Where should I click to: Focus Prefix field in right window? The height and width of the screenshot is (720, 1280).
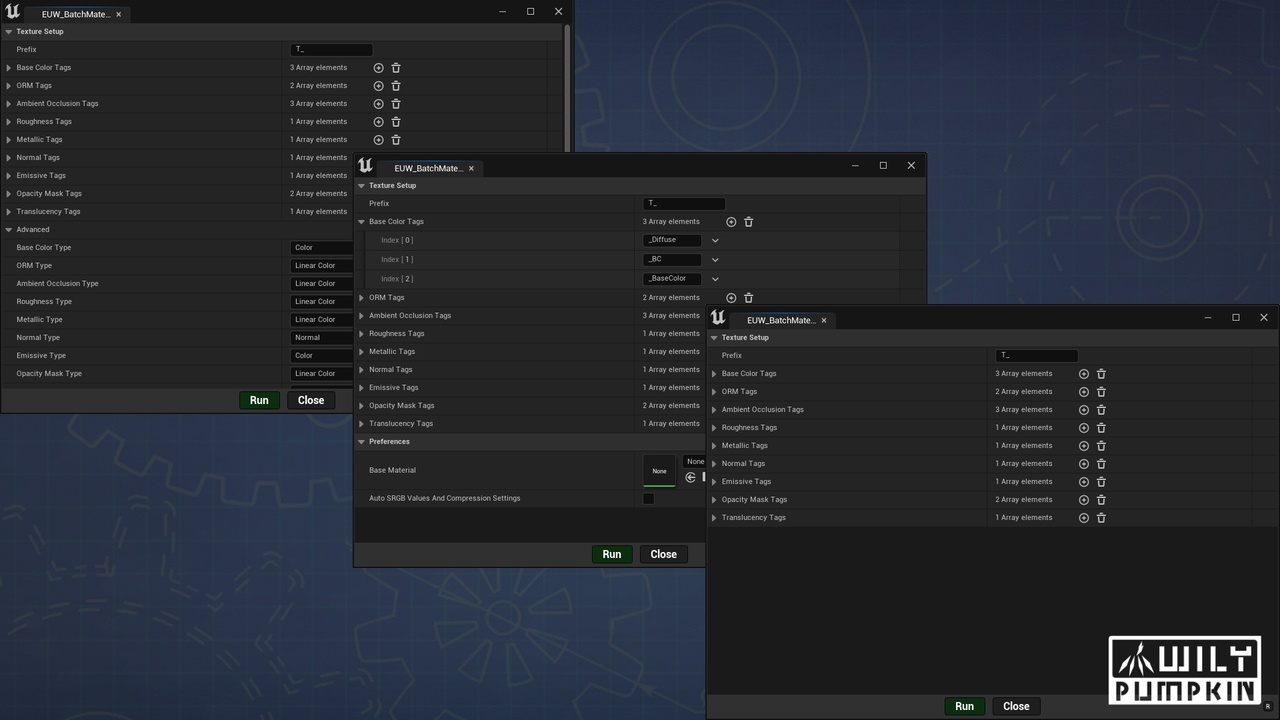[x=1037, y=356]
